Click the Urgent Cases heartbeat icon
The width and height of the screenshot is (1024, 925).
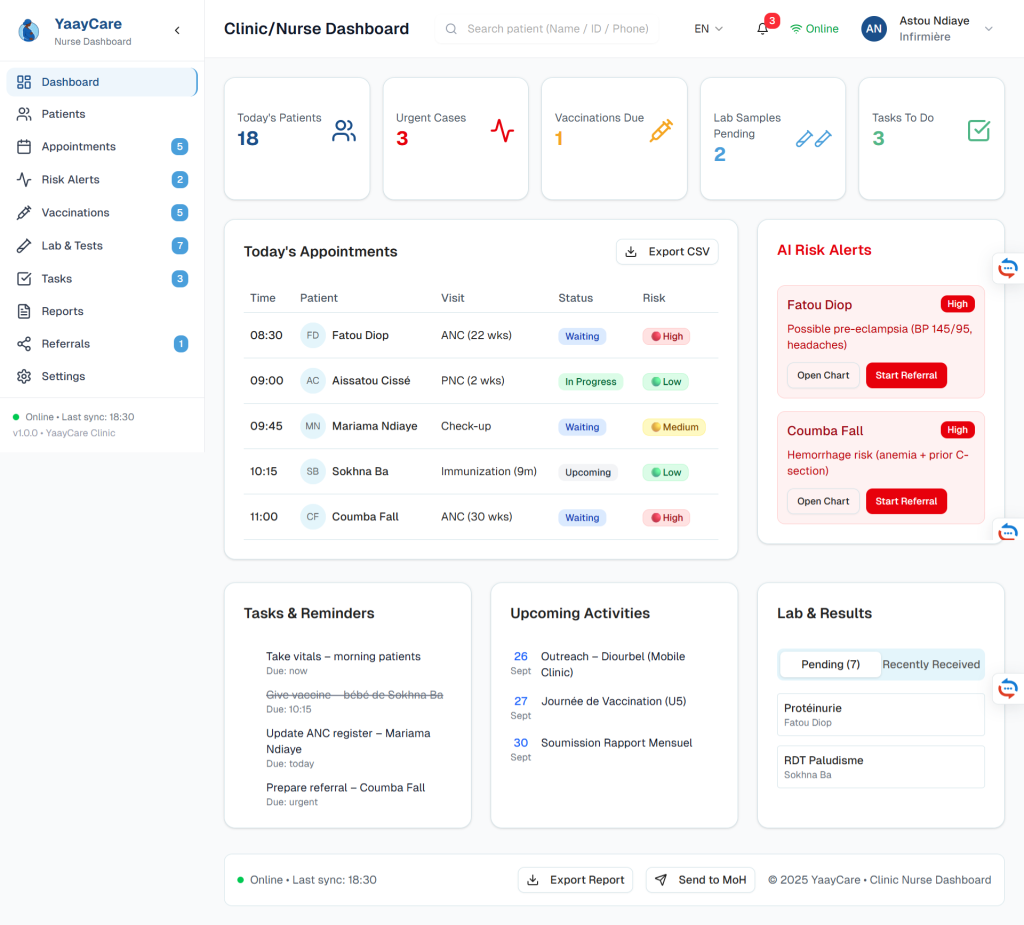click(x=502, y=131)
